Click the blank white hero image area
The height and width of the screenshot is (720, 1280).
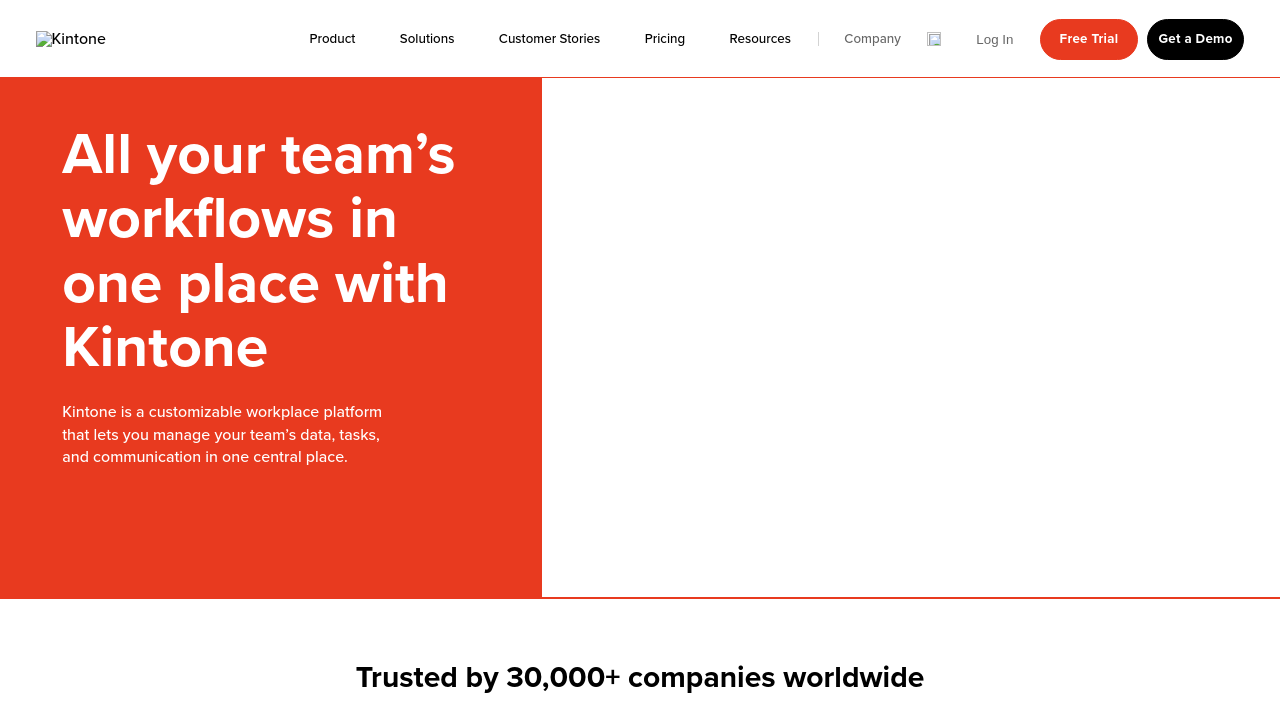(x=910, y=337)
